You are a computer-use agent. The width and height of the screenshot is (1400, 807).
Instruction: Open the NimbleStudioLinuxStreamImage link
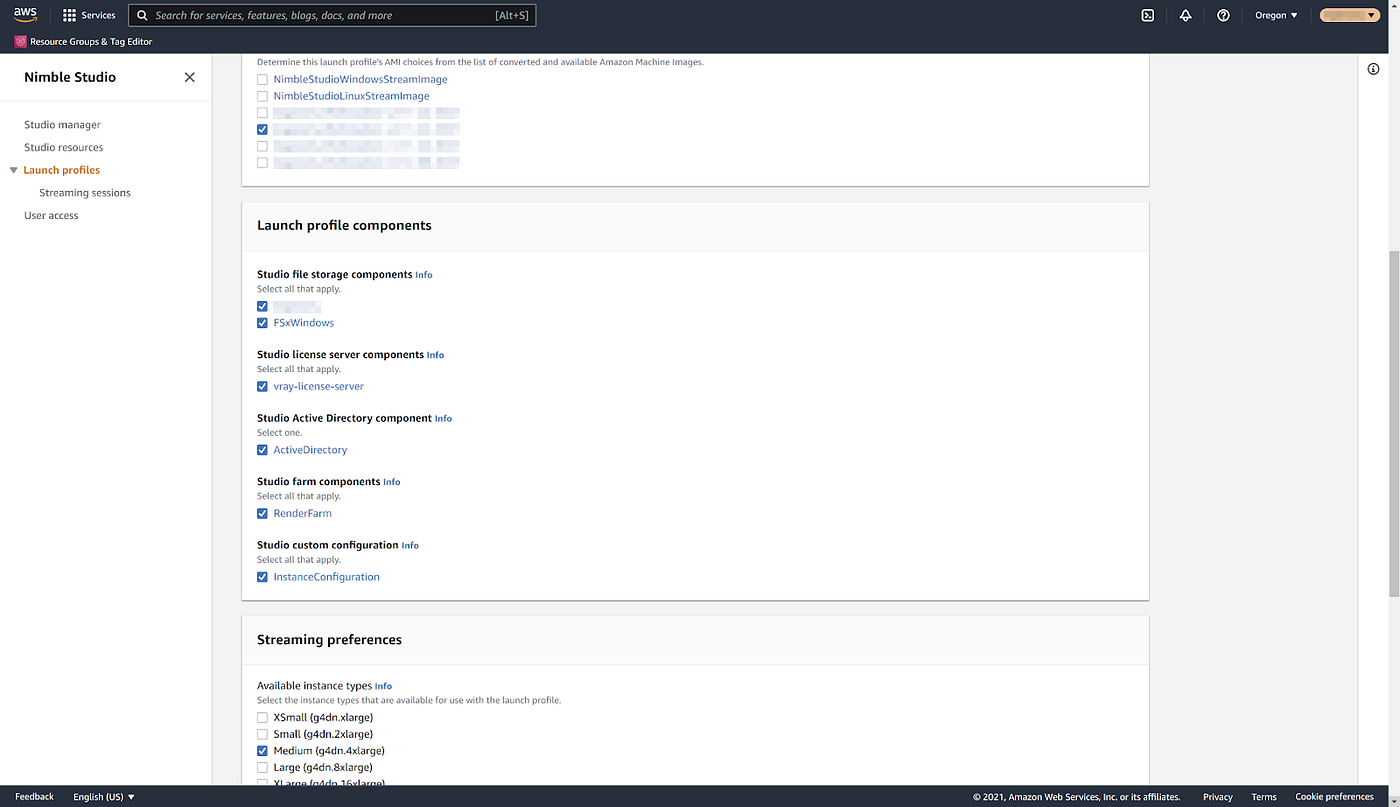(x=351, y=96)
